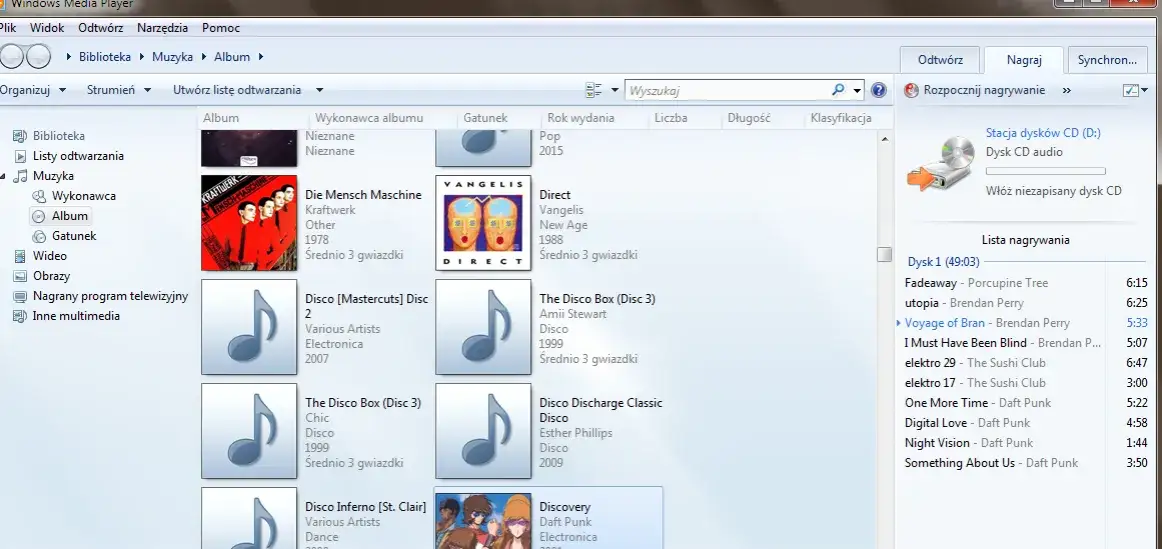Click the forward navigation arrow button
The width and height of the screenshot is (1162, 549).
39,56
